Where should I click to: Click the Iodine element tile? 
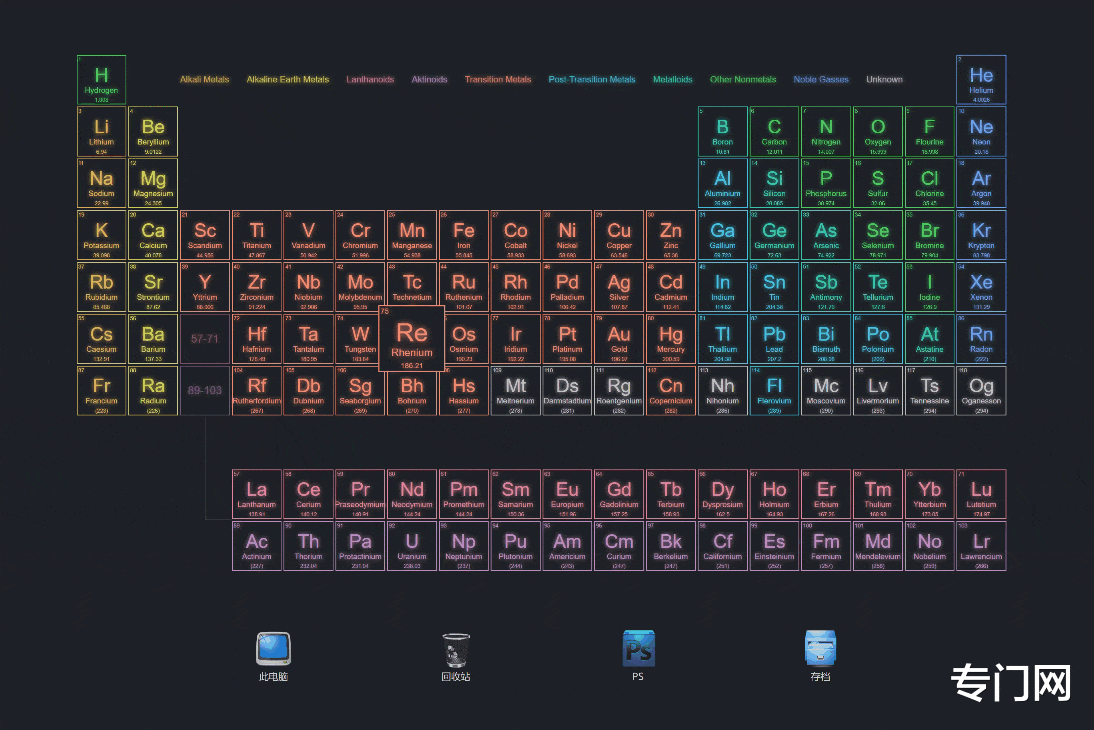tap(929, 287)
